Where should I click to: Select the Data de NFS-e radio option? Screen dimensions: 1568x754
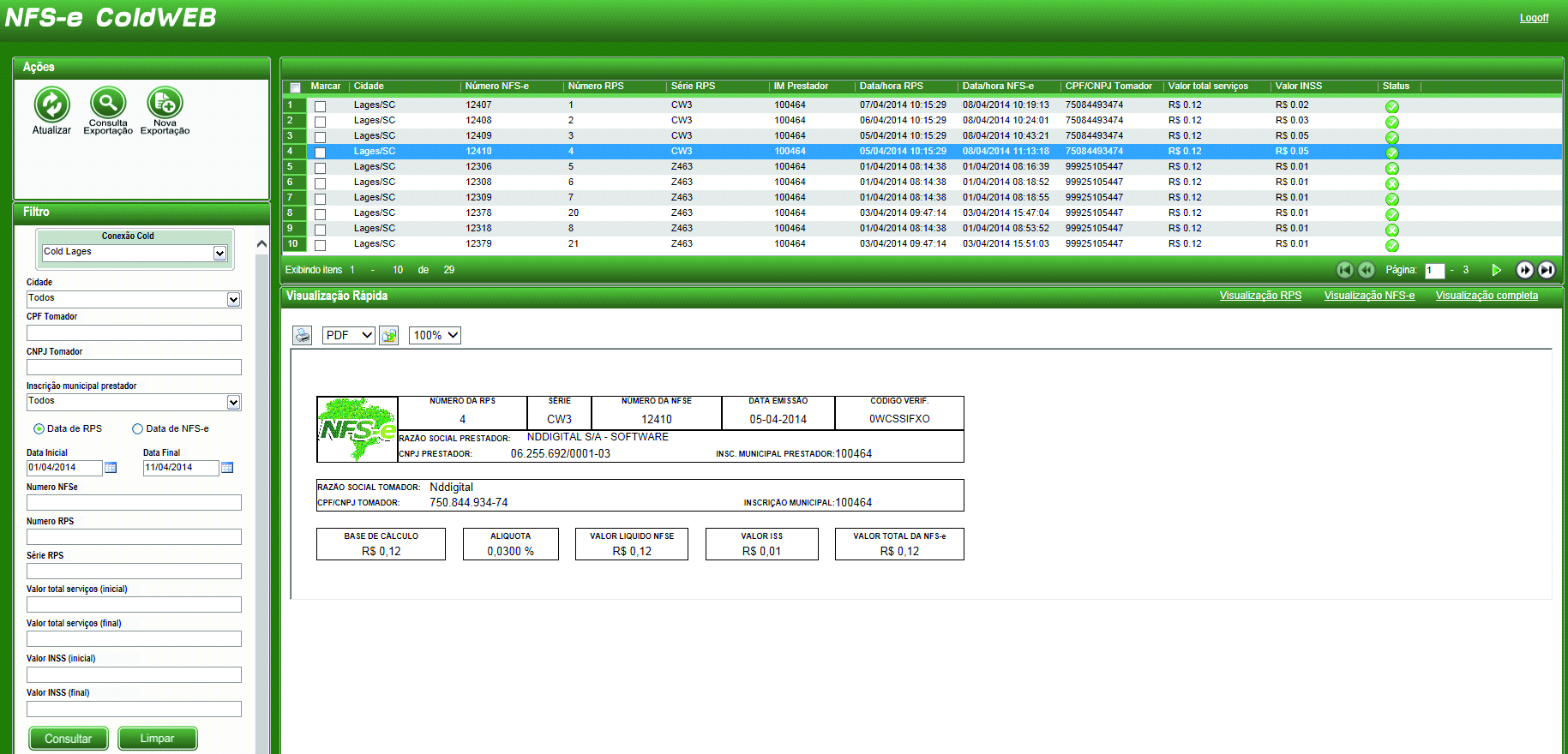pos(137,429)
